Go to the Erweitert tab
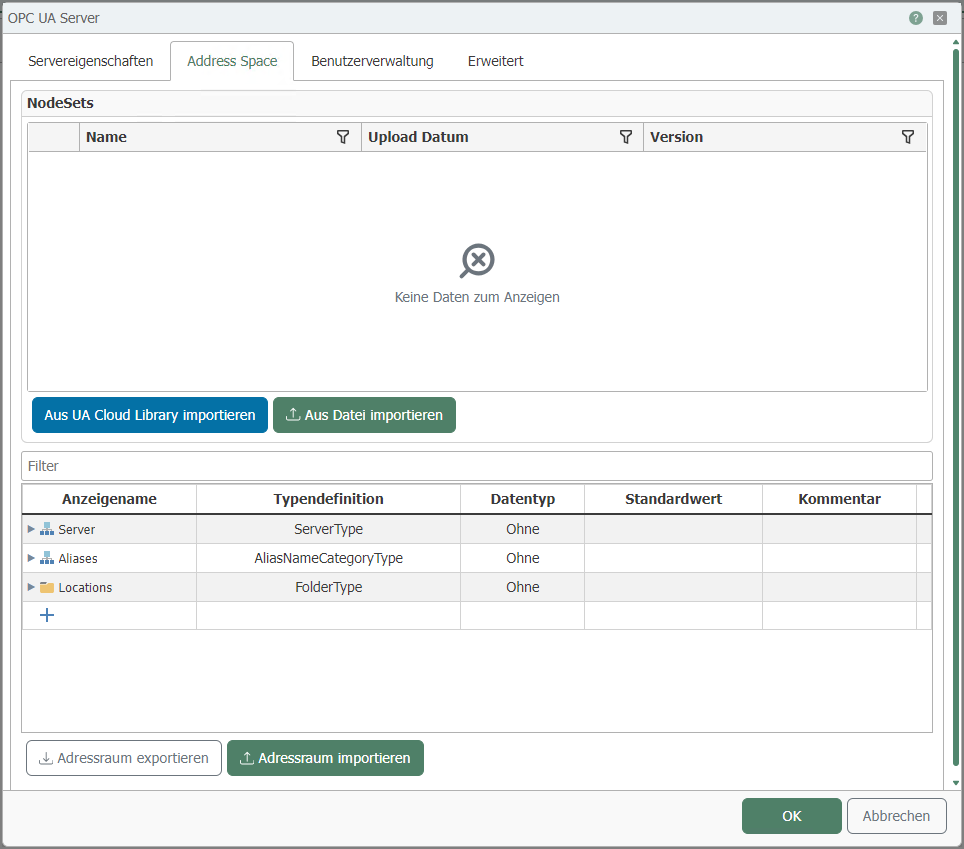The height and width of the screenshot is (849, 964). [x=495, y=61]
